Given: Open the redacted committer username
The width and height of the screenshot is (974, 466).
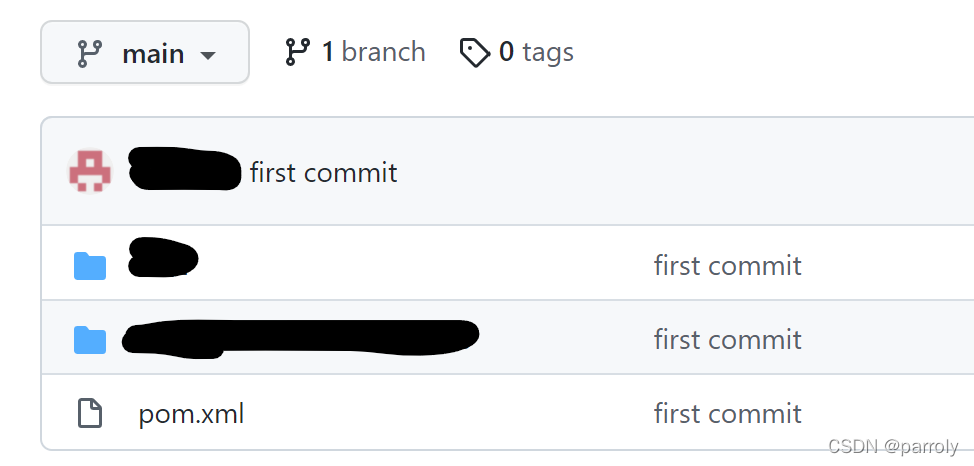Looking at the screenshot, I should [x=184, y=169].
